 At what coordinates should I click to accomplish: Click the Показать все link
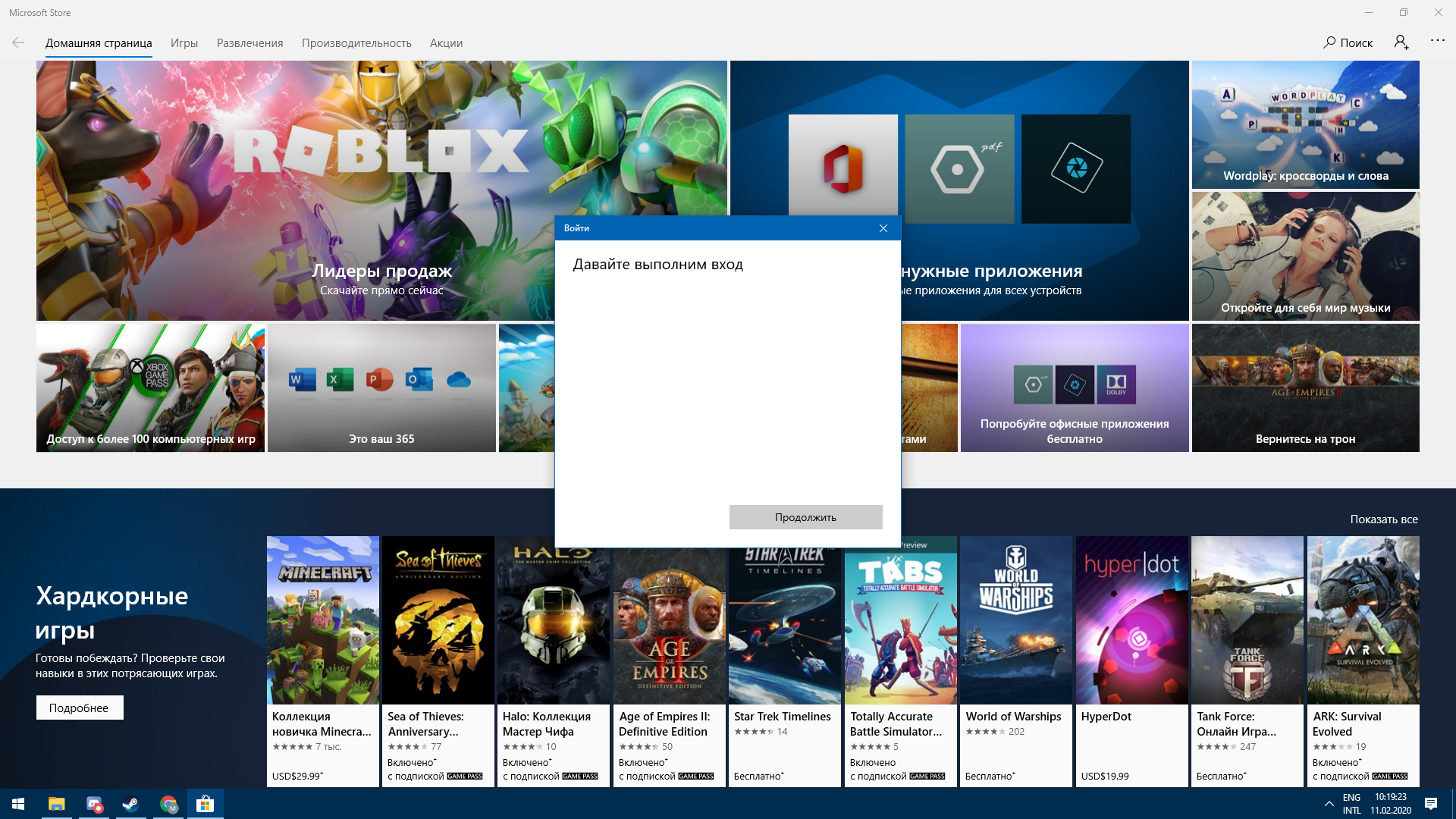(x=1384, y=519)
